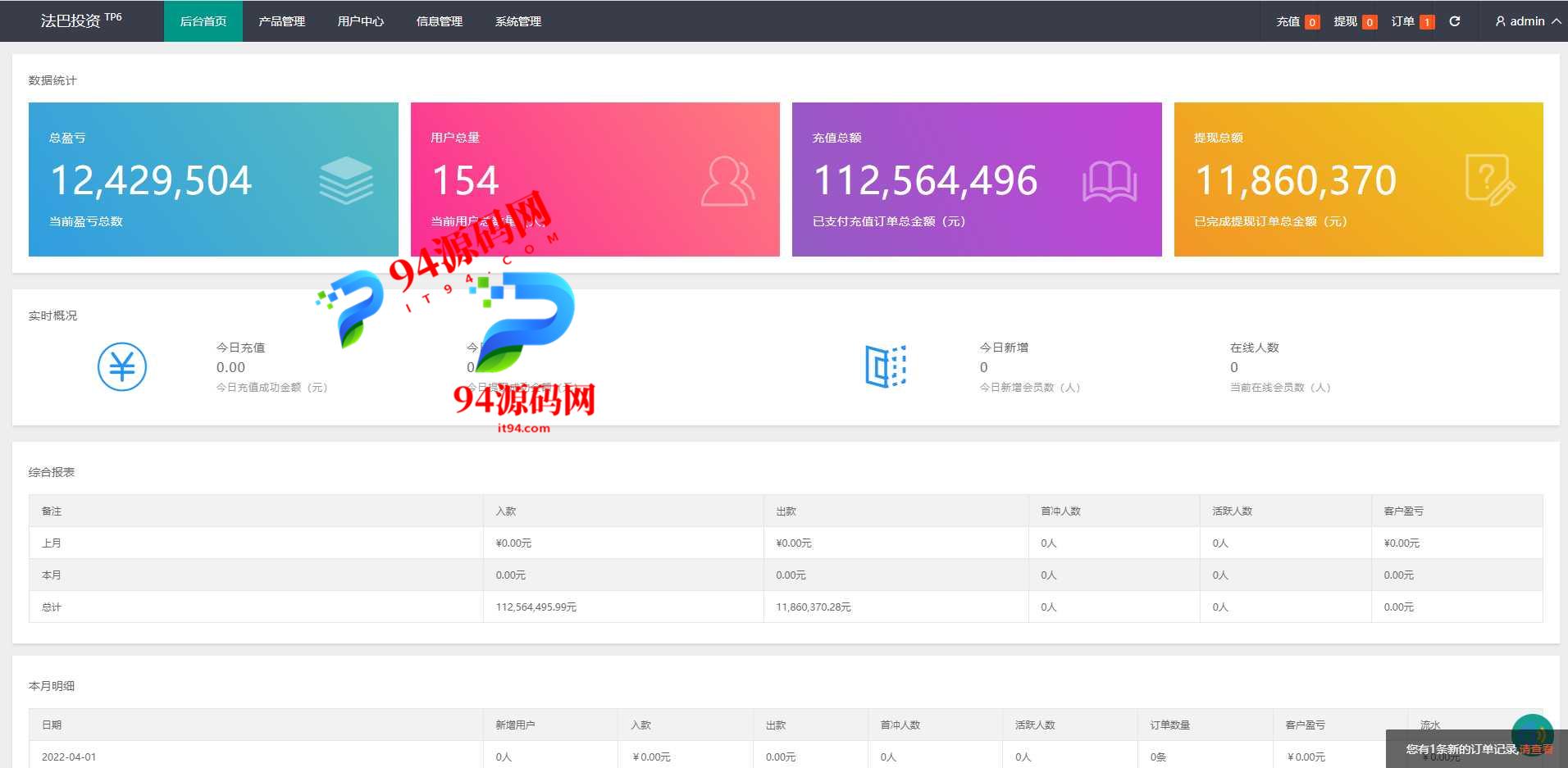Click the 首冲人数 header in 综合报表

[1061, 511]
